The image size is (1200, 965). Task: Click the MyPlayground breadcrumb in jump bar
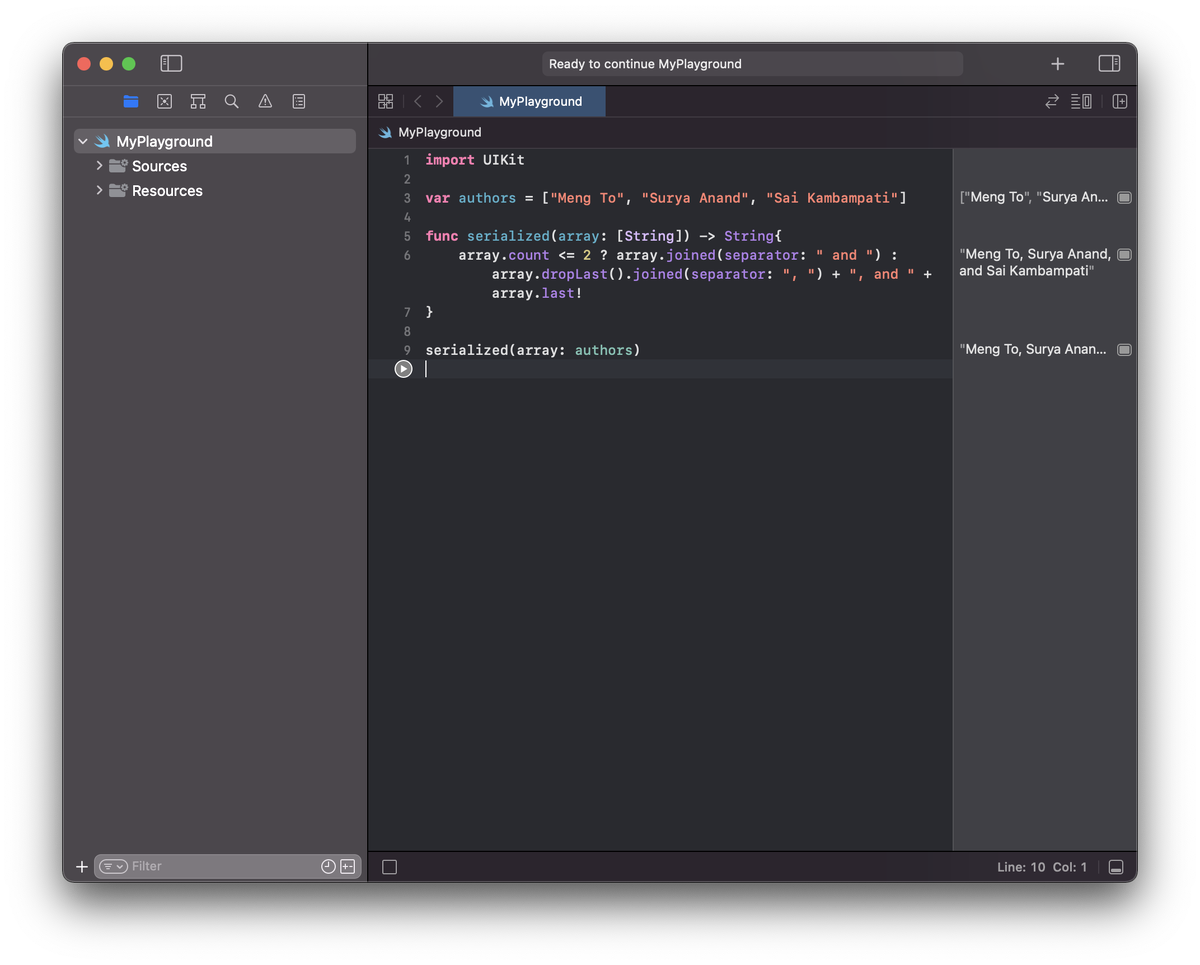click(430, 132)
